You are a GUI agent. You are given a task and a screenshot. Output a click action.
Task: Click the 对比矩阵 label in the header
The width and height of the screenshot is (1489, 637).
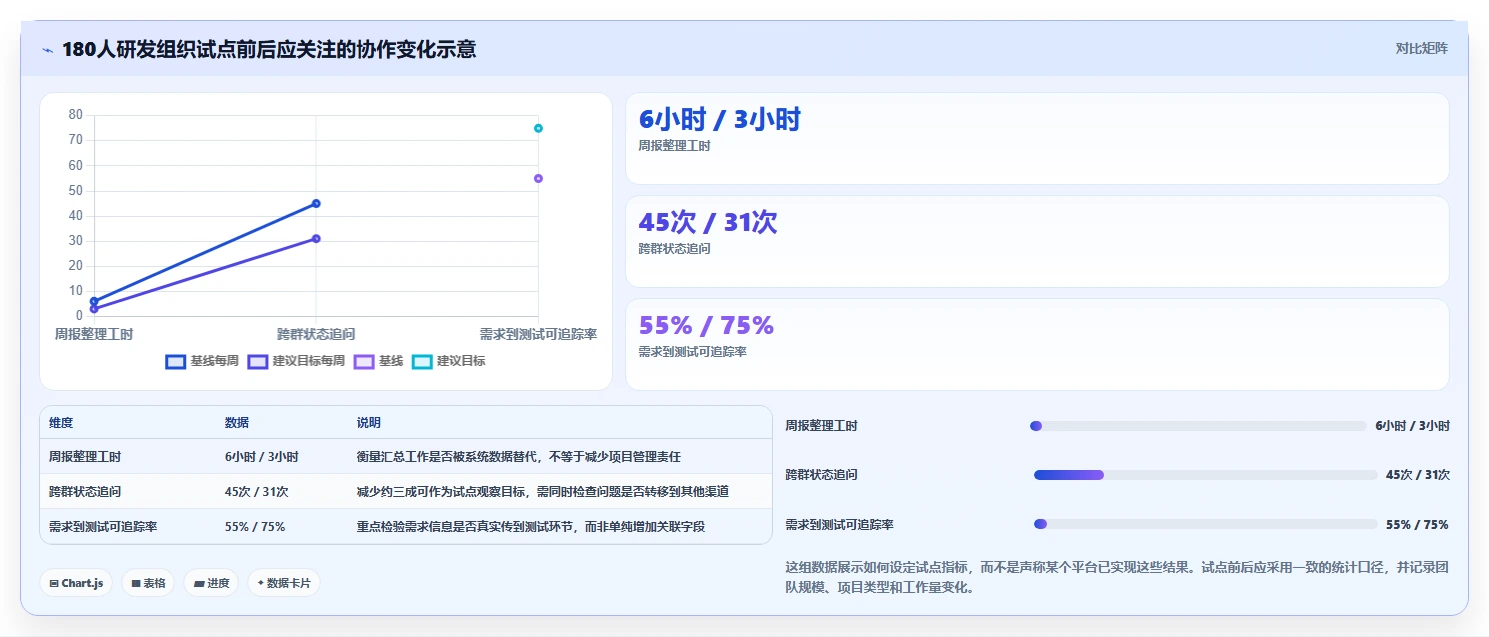point(1421,48)
